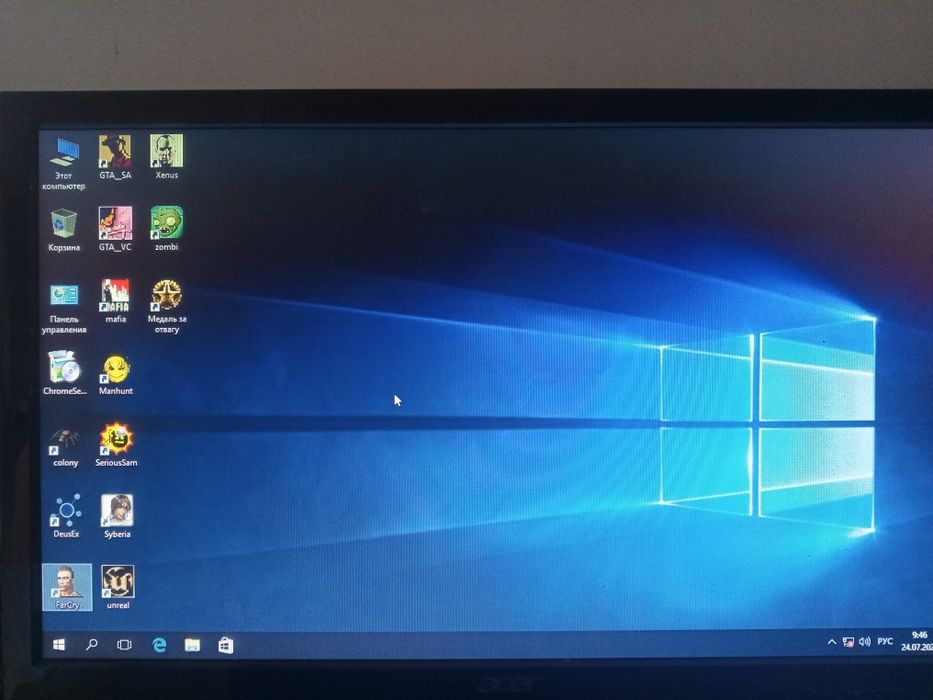
Task: Select the GTA__SA shortcut icon
Action: [x=115, y=157]
